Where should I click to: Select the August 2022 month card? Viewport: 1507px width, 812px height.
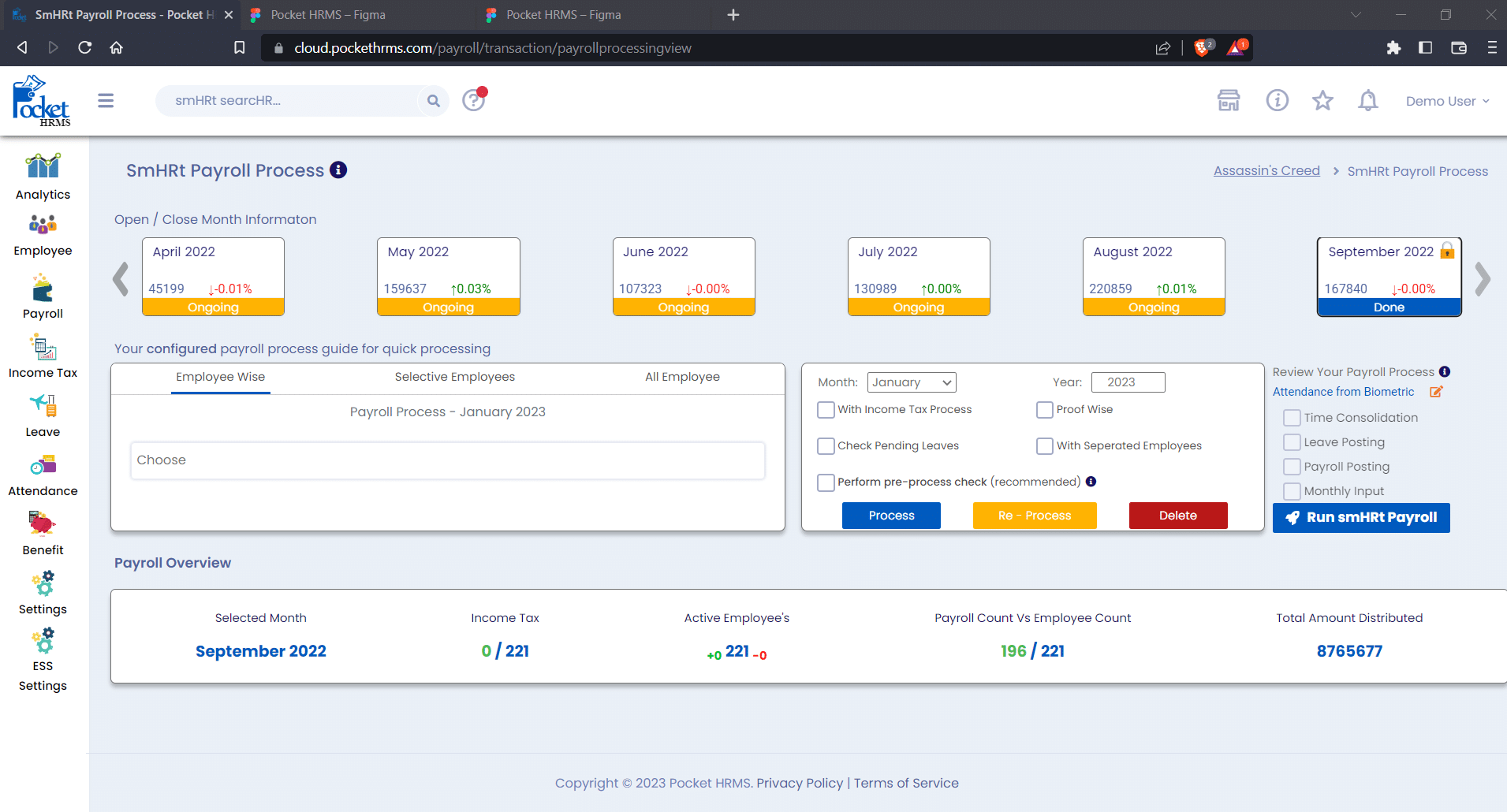1154,277
